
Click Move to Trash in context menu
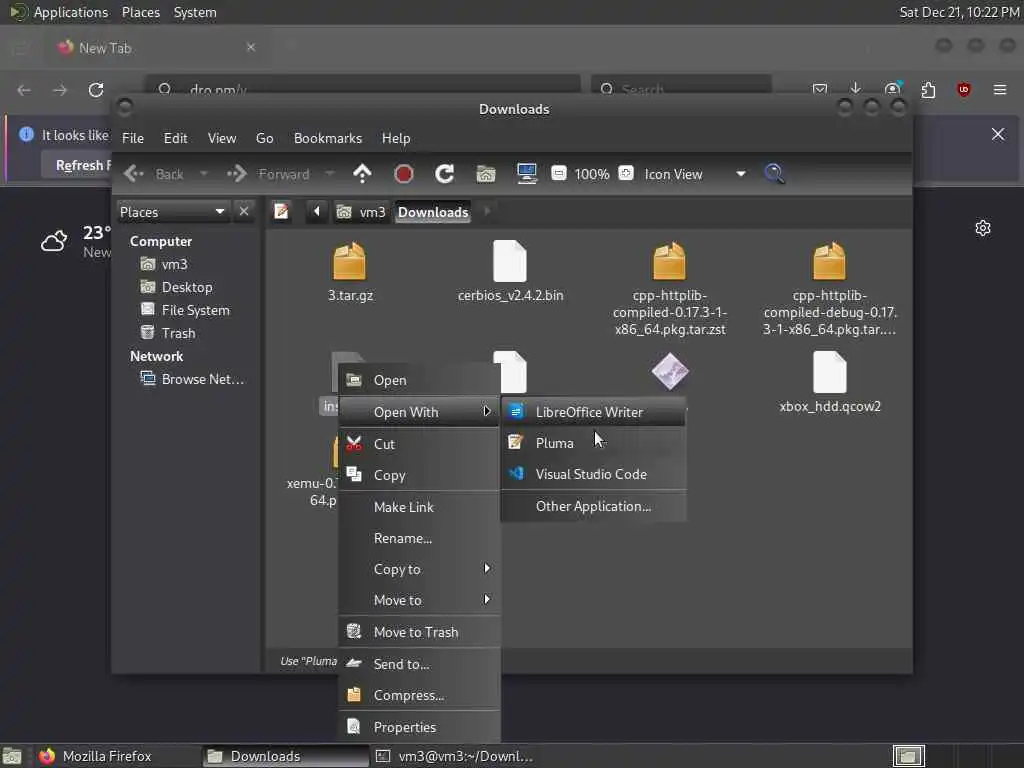tap(419, 632)
